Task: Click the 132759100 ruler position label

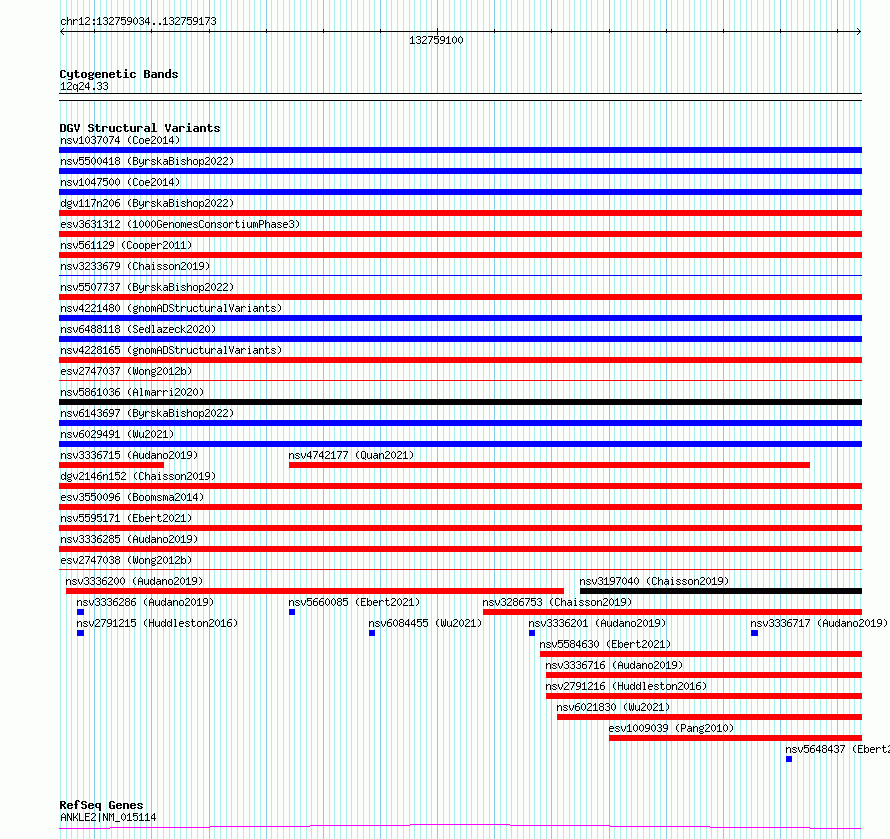Action: (x=436, y=40)
